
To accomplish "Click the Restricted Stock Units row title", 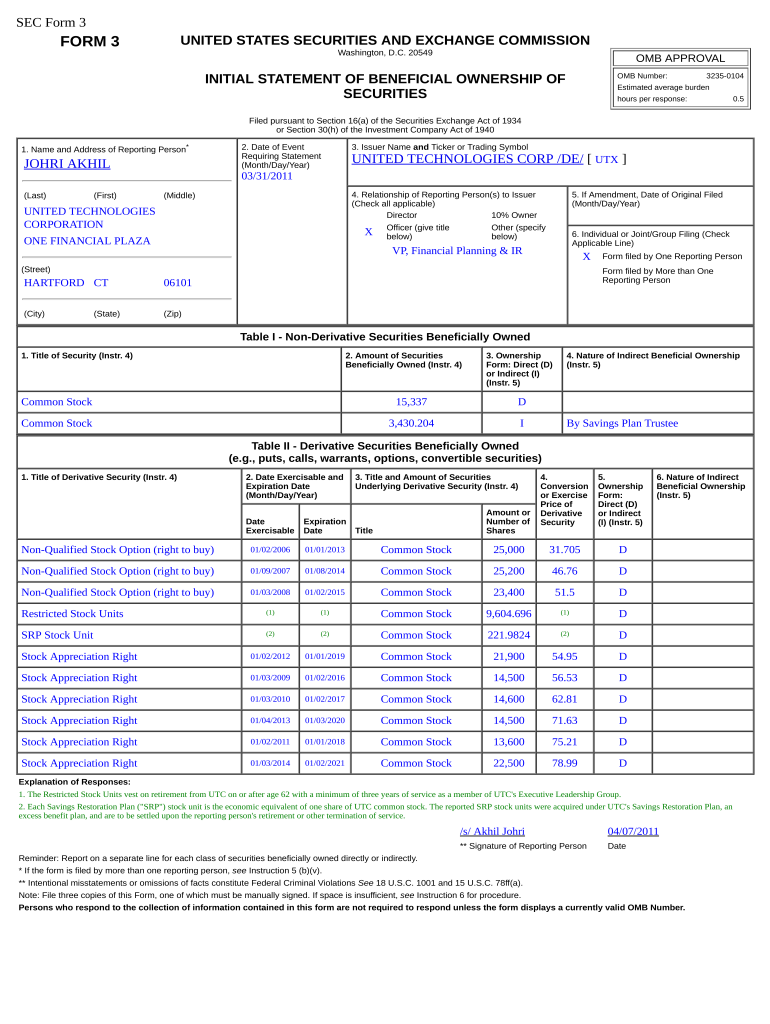I will tap(72, 614).
